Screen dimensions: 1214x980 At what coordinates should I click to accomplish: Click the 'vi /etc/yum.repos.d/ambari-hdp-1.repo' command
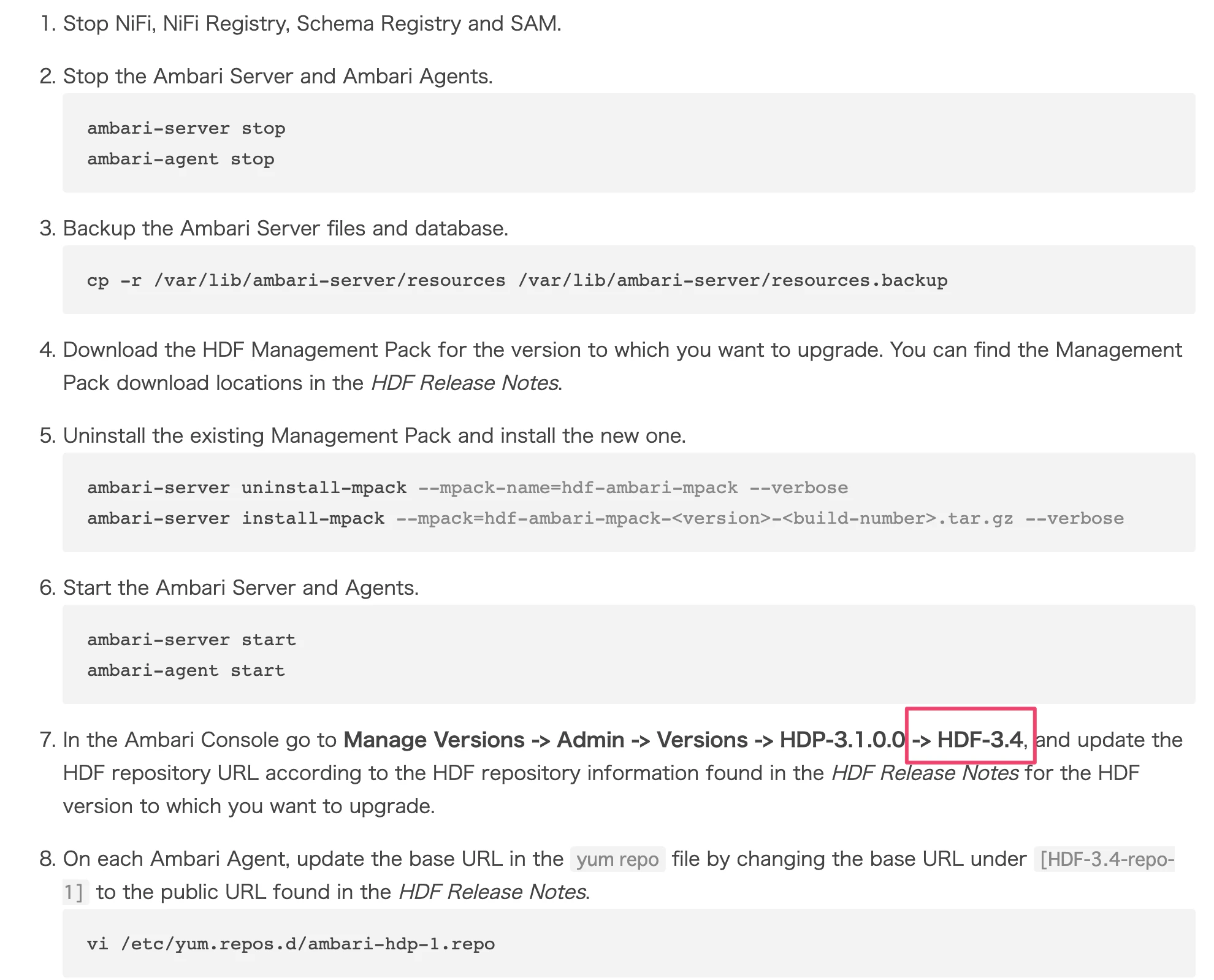pos(291,943)
